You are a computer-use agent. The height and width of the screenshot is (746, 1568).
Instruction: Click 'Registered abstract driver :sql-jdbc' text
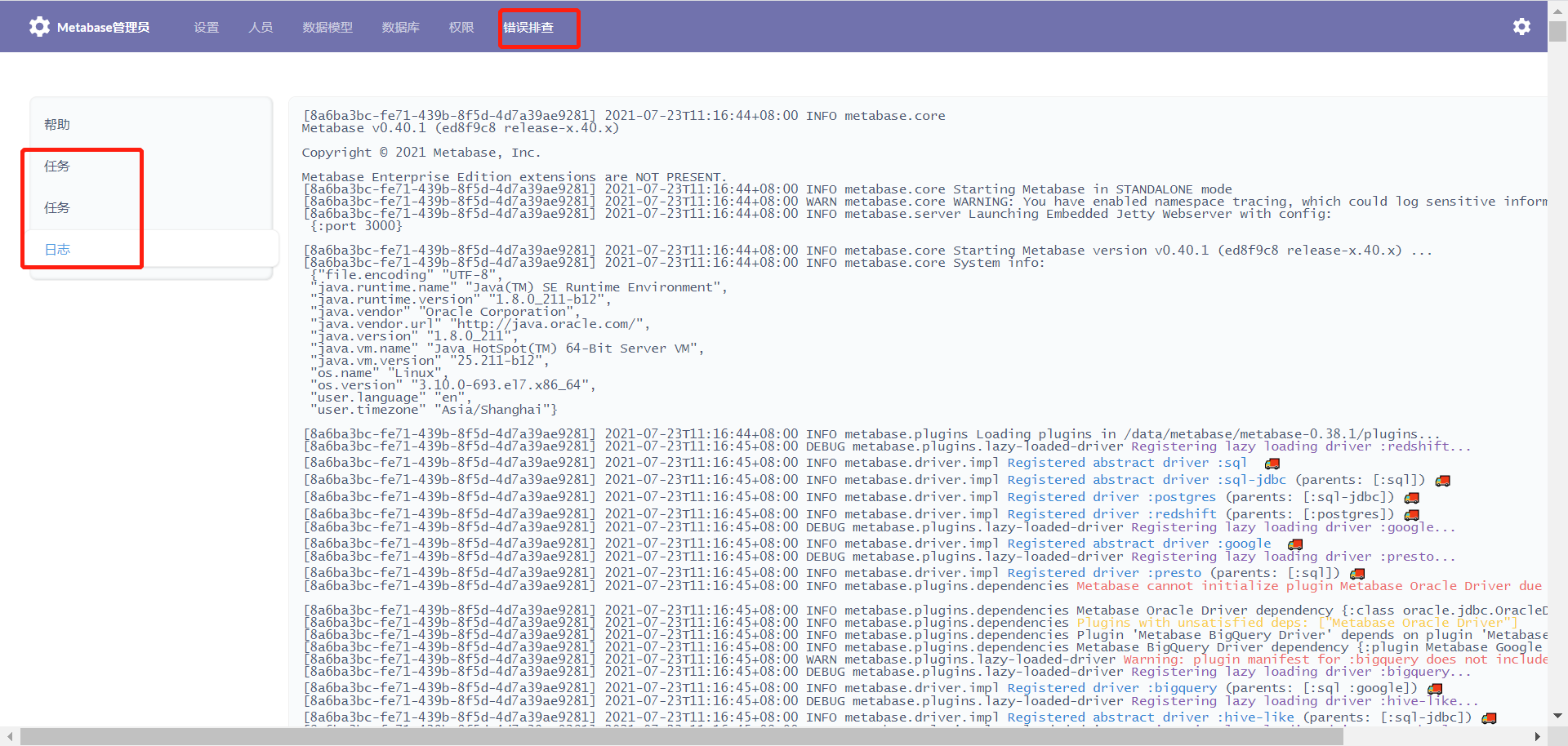(x=1147, y=481)
